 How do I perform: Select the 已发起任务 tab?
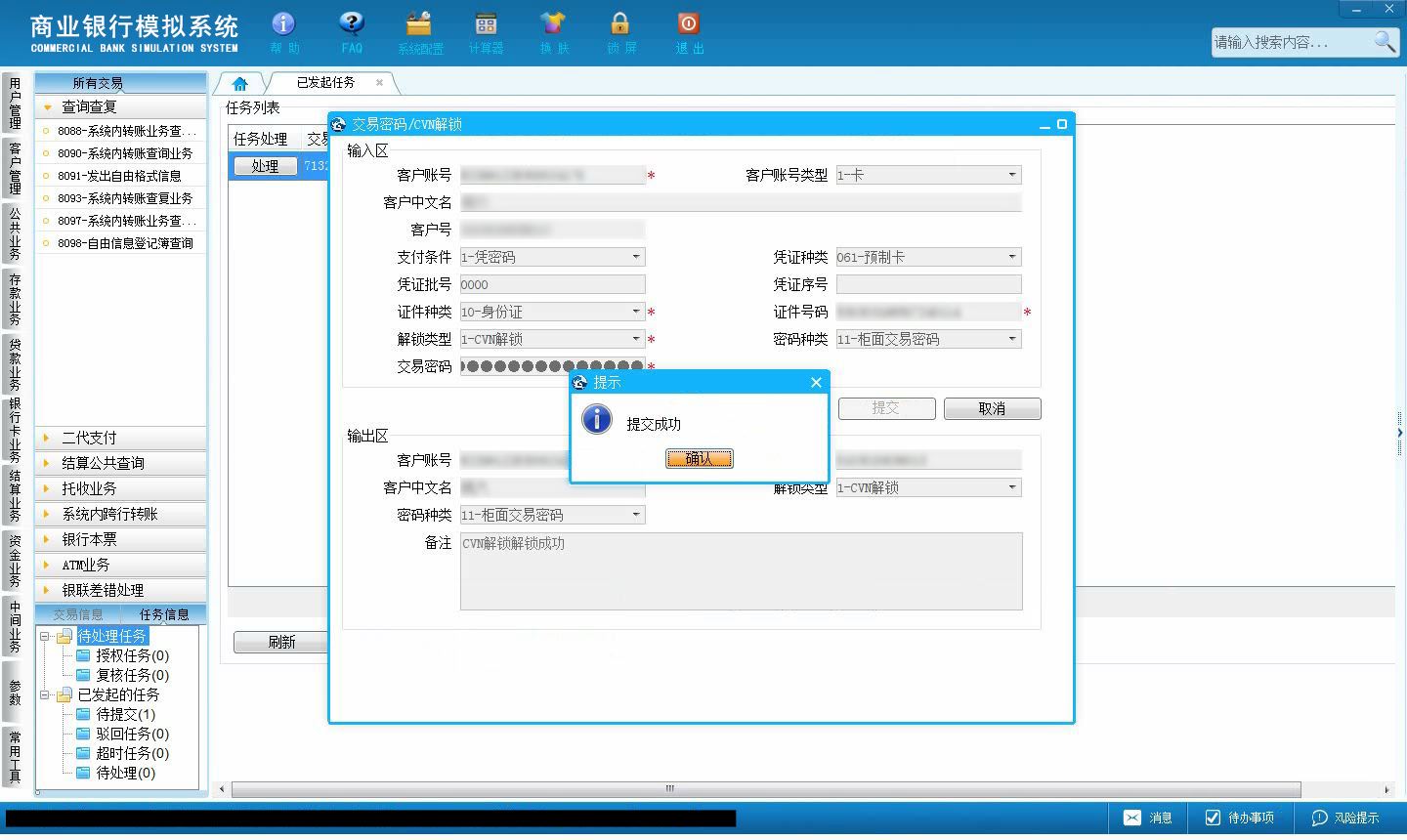point(325,83)
